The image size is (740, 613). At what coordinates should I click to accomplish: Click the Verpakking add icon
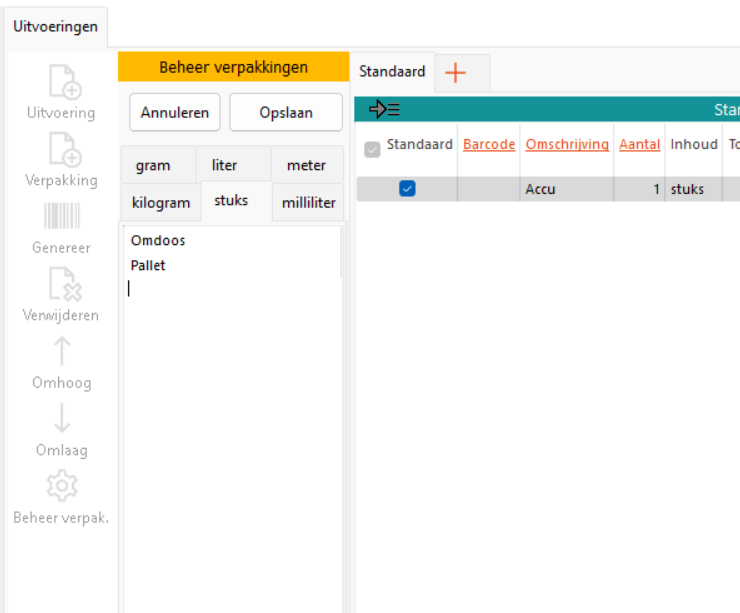coord(61,150)
